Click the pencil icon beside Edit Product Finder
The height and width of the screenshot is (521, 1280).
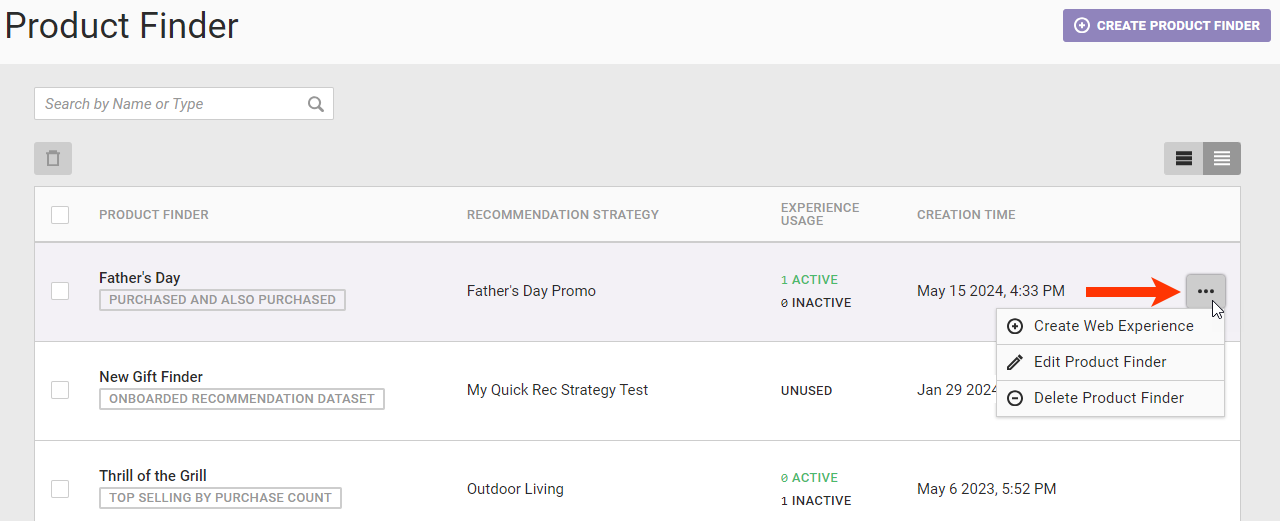pyautogui.click(x=1015, y=362)
